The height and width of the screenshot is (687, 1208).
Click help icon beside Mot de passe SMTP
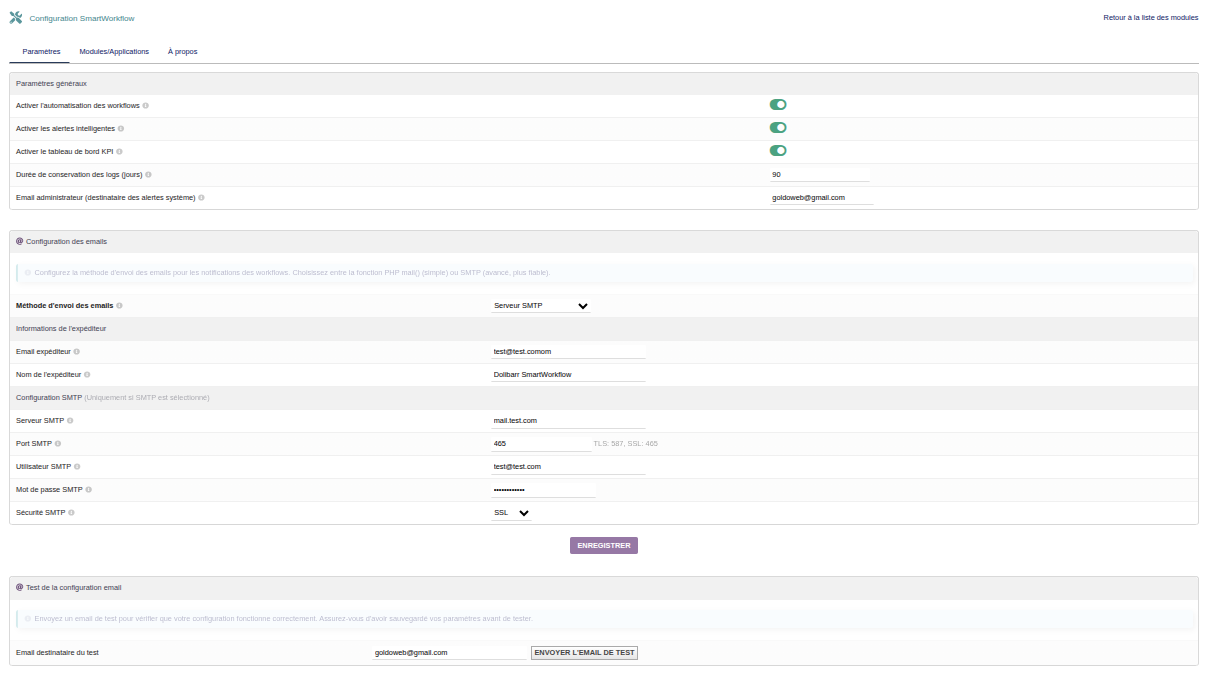tap(89, 489)
